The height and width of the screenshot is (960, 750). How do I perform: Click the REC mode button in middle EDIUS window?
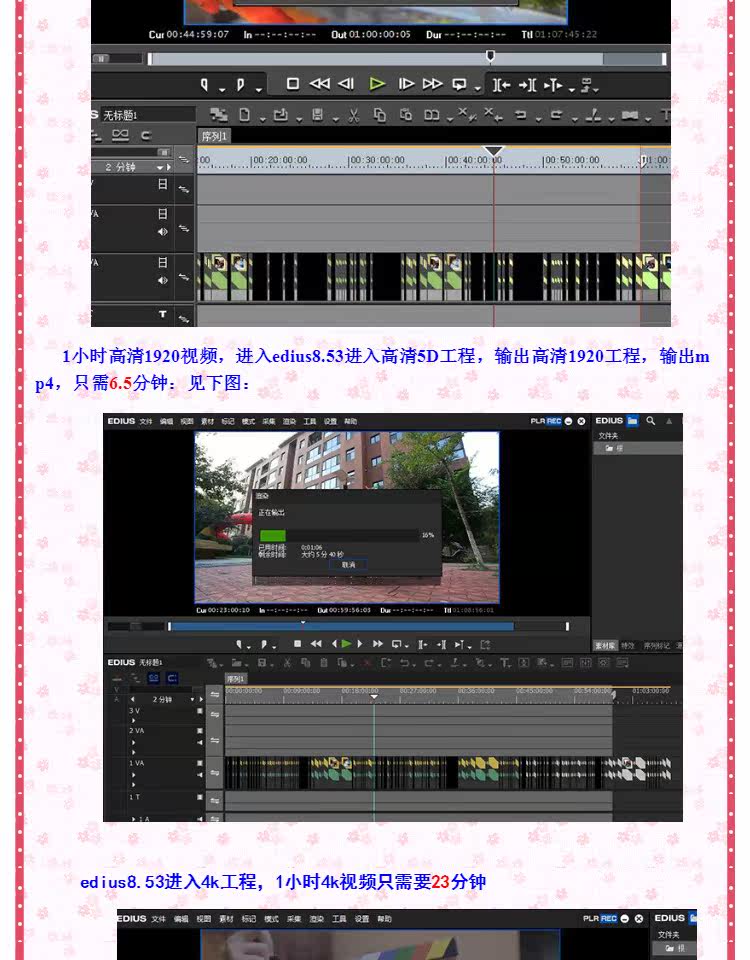(554, 421)
